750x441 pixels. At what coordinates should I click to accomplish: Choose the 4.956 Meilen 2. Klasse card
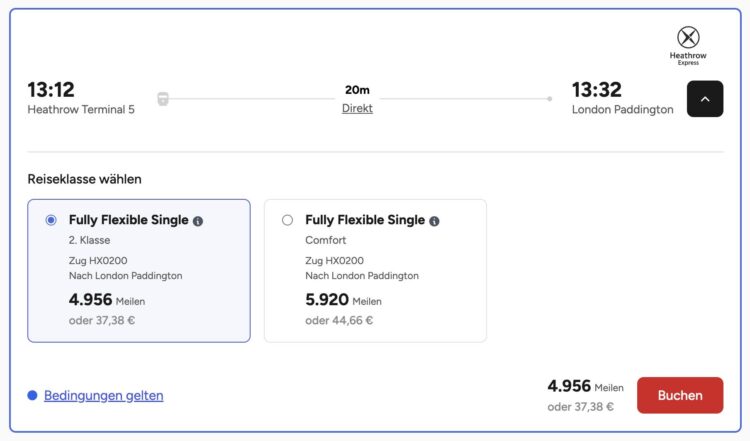click(139, 271)
